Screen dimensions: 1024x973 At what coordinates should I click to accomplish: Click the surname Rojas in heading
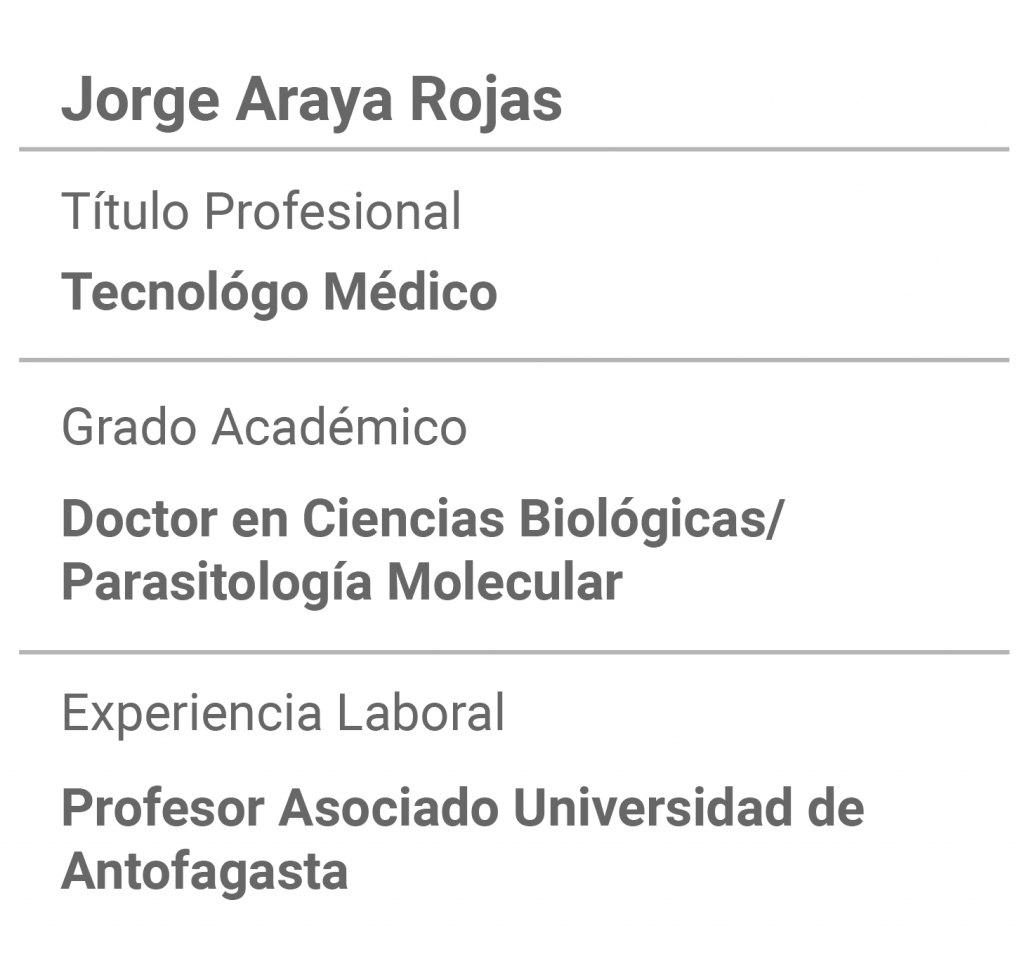coord(486,99)
